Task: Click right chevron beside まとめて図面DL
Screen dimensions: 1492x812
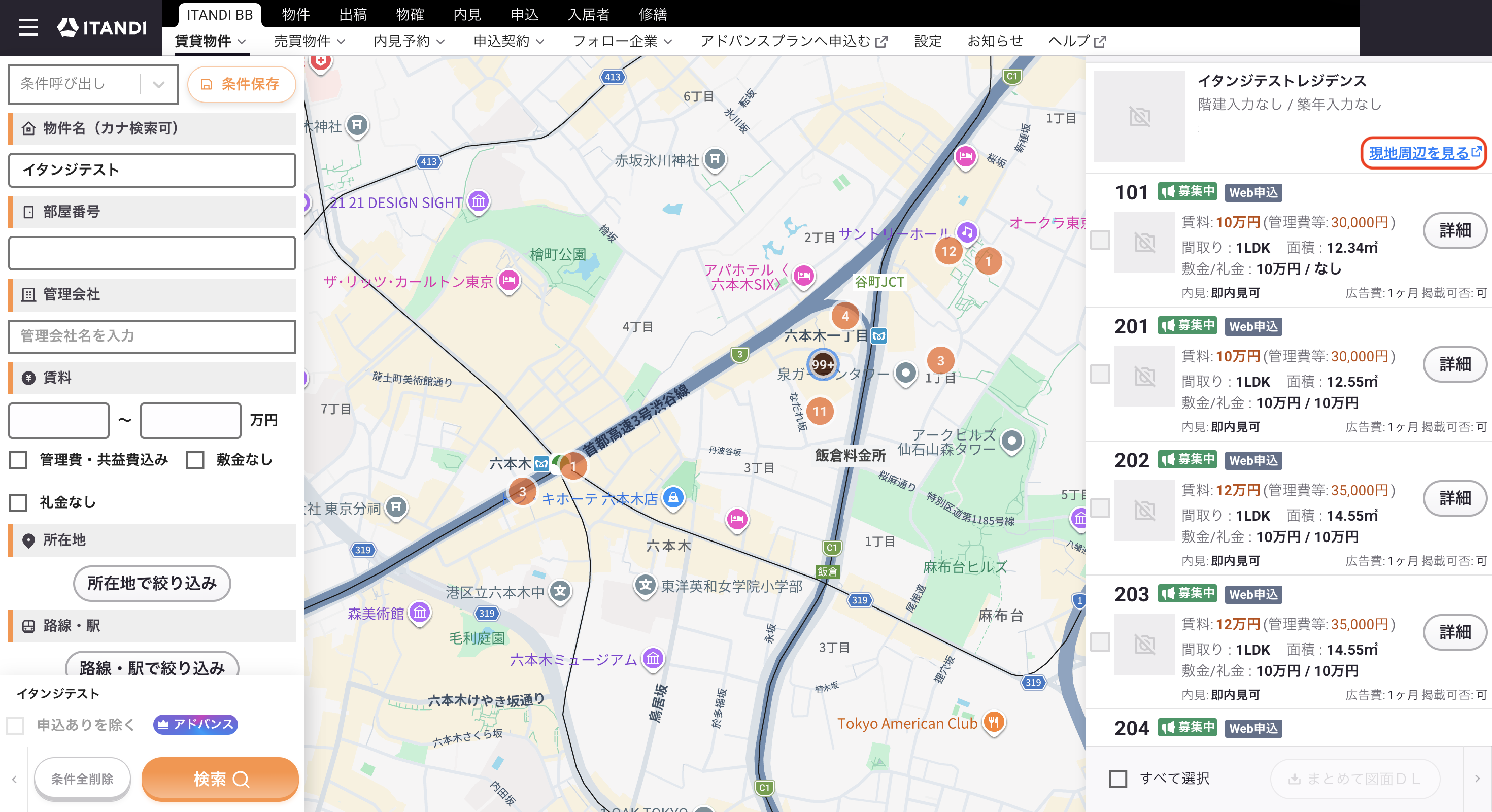Action: 1477,779
